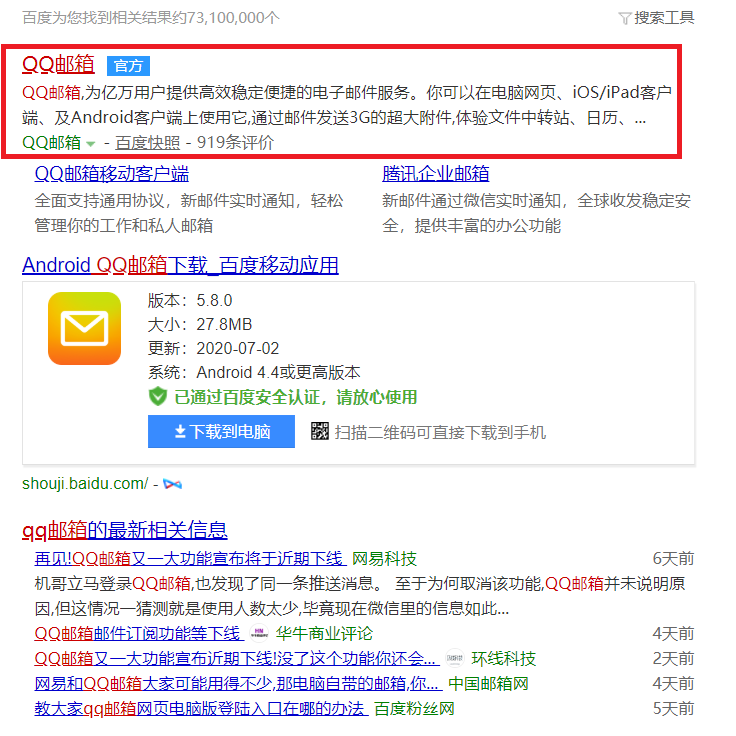Open news QQ邮箱邮件订阅功能等下线
Screen dimensions: 736x736
click(x=139, y=634)
